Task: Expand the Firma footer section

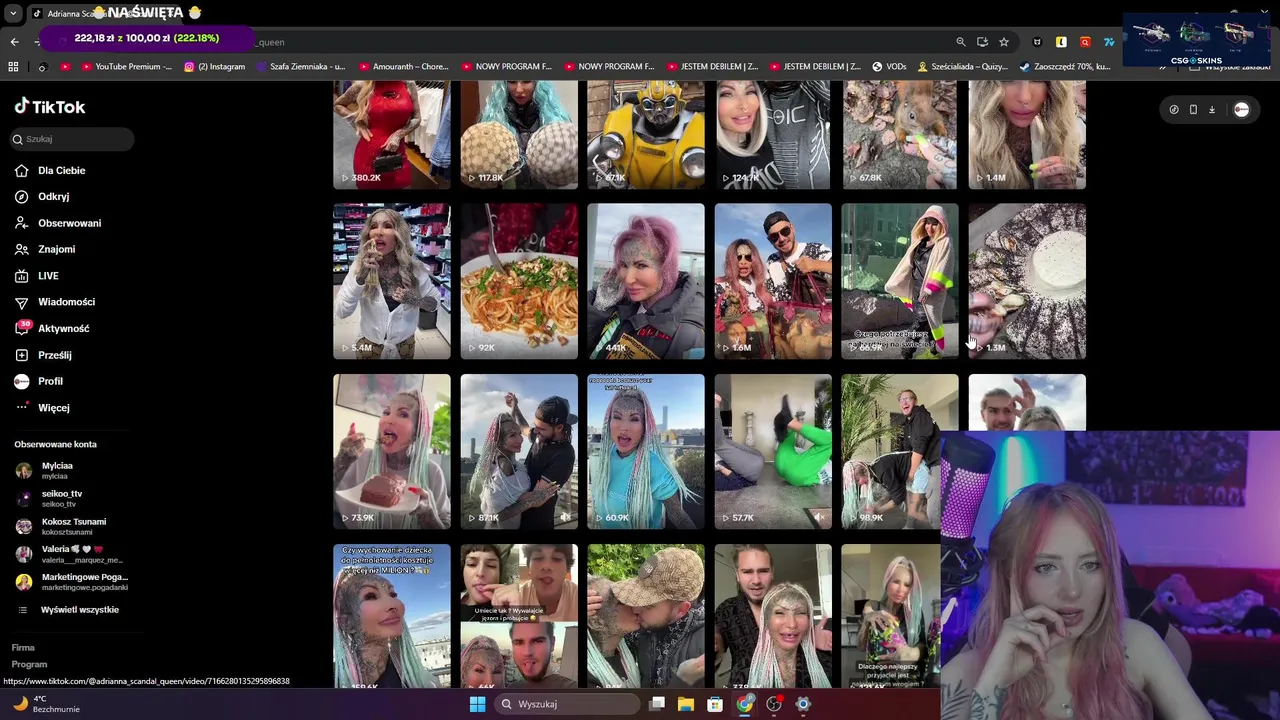Action: 23,648
